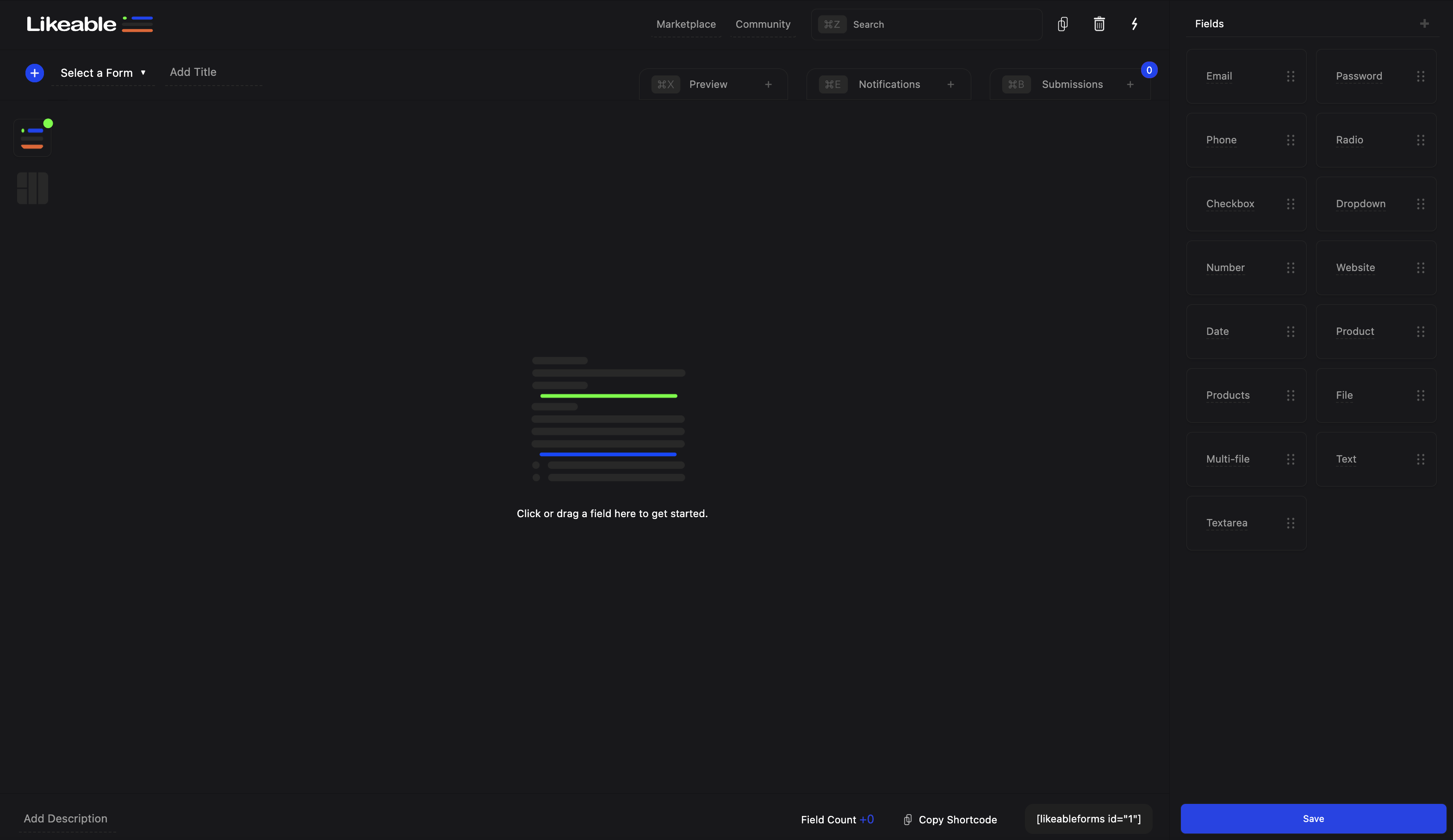Viewport: 1453px width, 840px height.
Task: Click the blue plus new form button
Action: pyautogui.click(x=35, y=73)
